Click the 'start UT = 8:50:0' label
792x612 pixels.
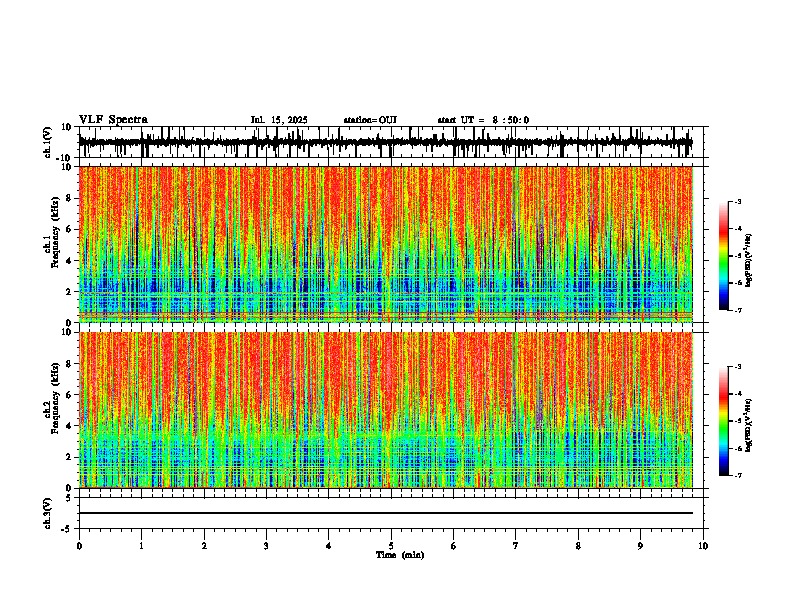483,120
